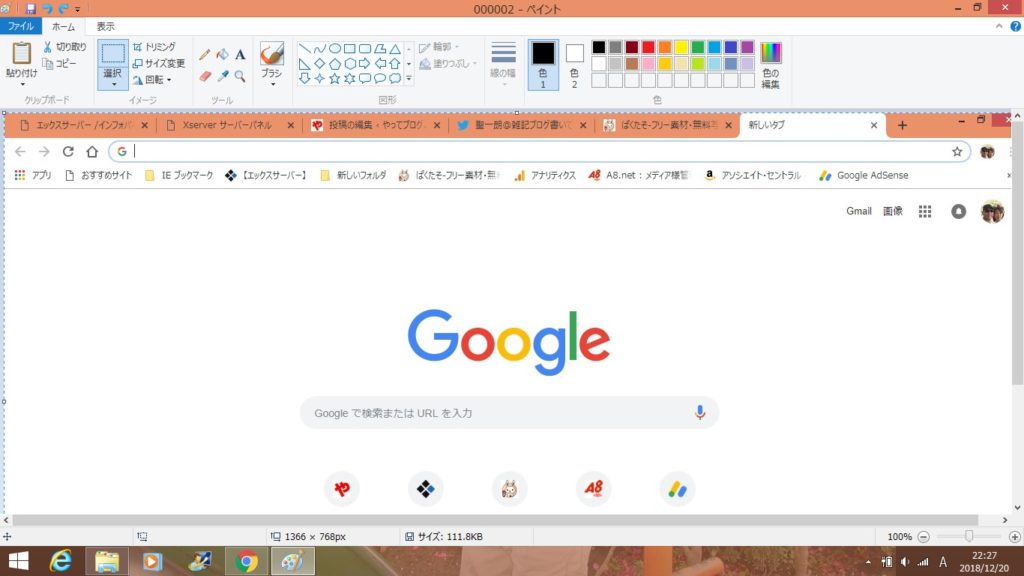This screenshot has width=1024, height=576.
Task: Click the Chrome home button in canvas
Action: [x=92, y=152]
